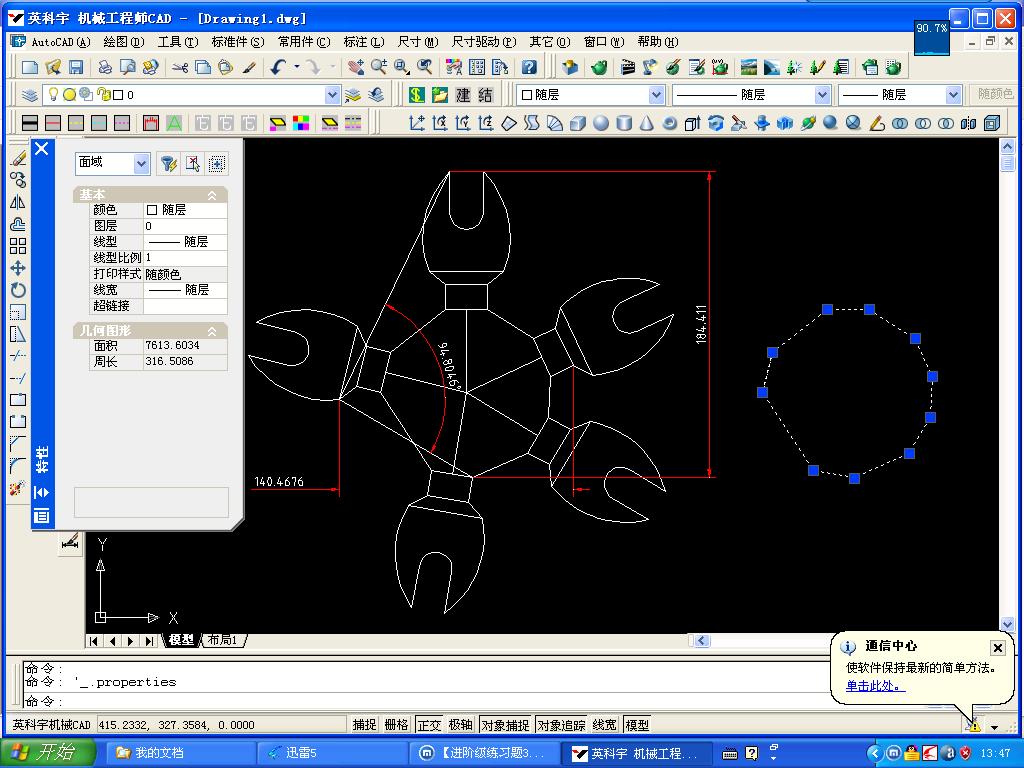1024x768 pixels.
Task: Click the Layer Previous icon
Action: tap(376, 95)
